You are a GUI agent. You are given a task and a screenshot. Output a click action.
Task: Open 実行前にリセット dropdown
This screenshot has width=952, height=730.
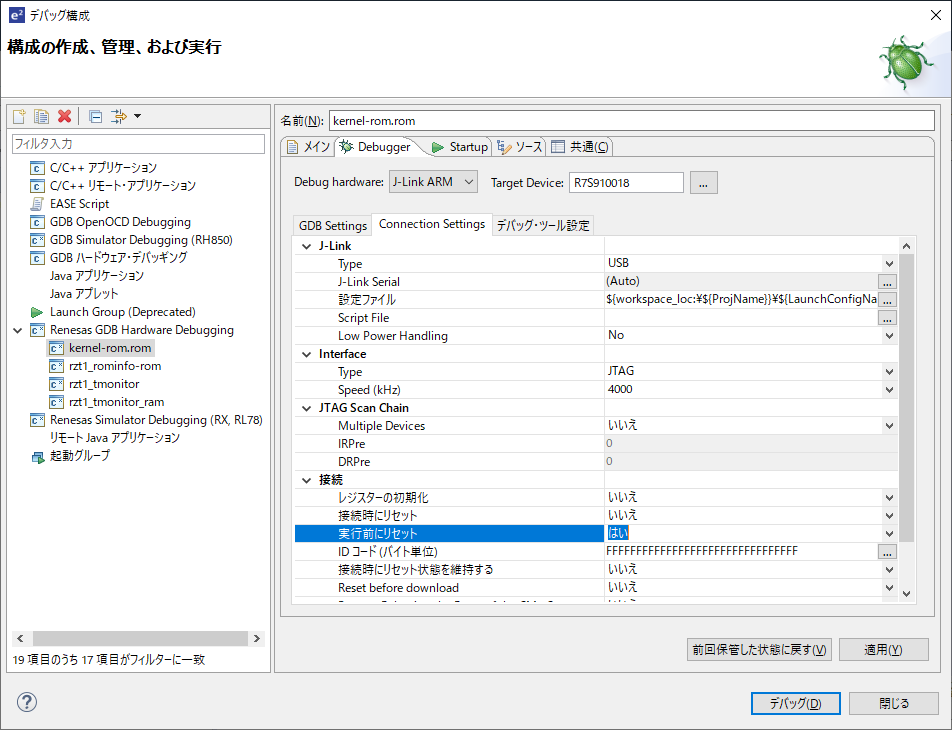pyautogui.click(x=889, y=534)
